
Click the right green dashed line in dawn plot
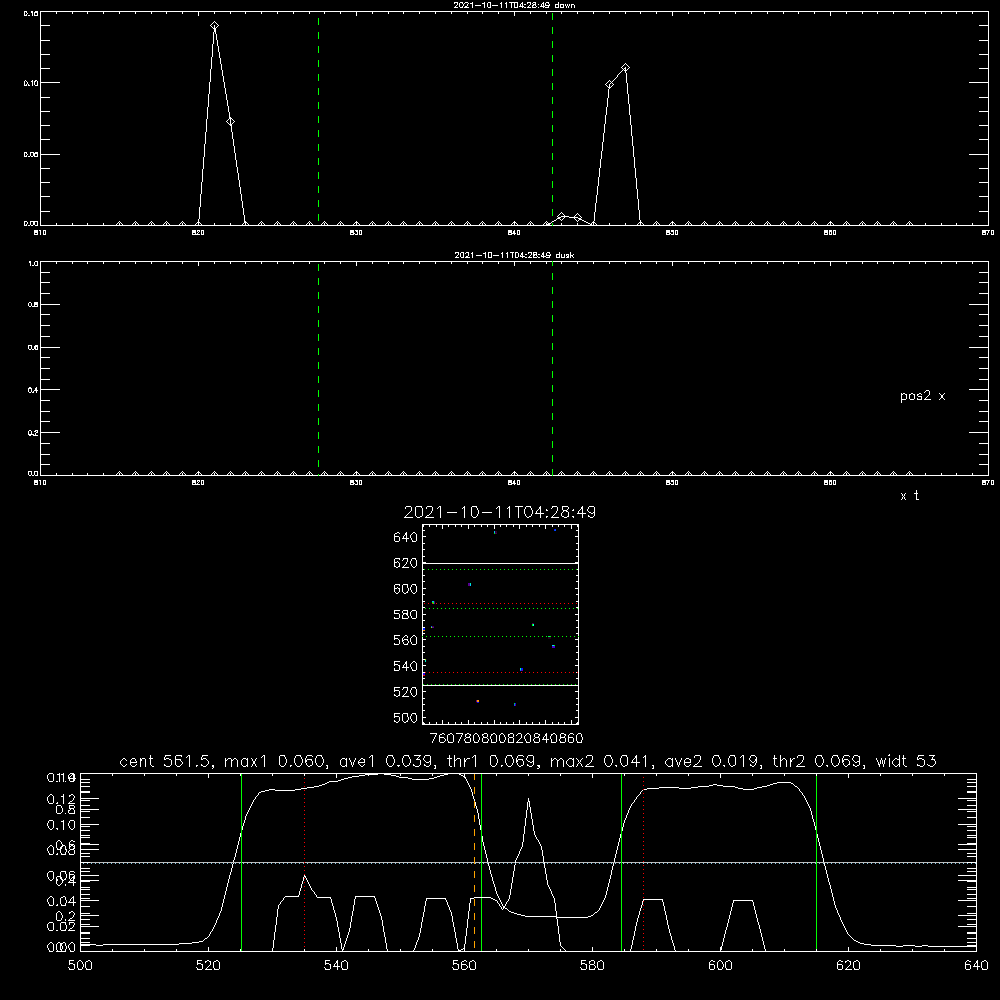tap(552, 119)
